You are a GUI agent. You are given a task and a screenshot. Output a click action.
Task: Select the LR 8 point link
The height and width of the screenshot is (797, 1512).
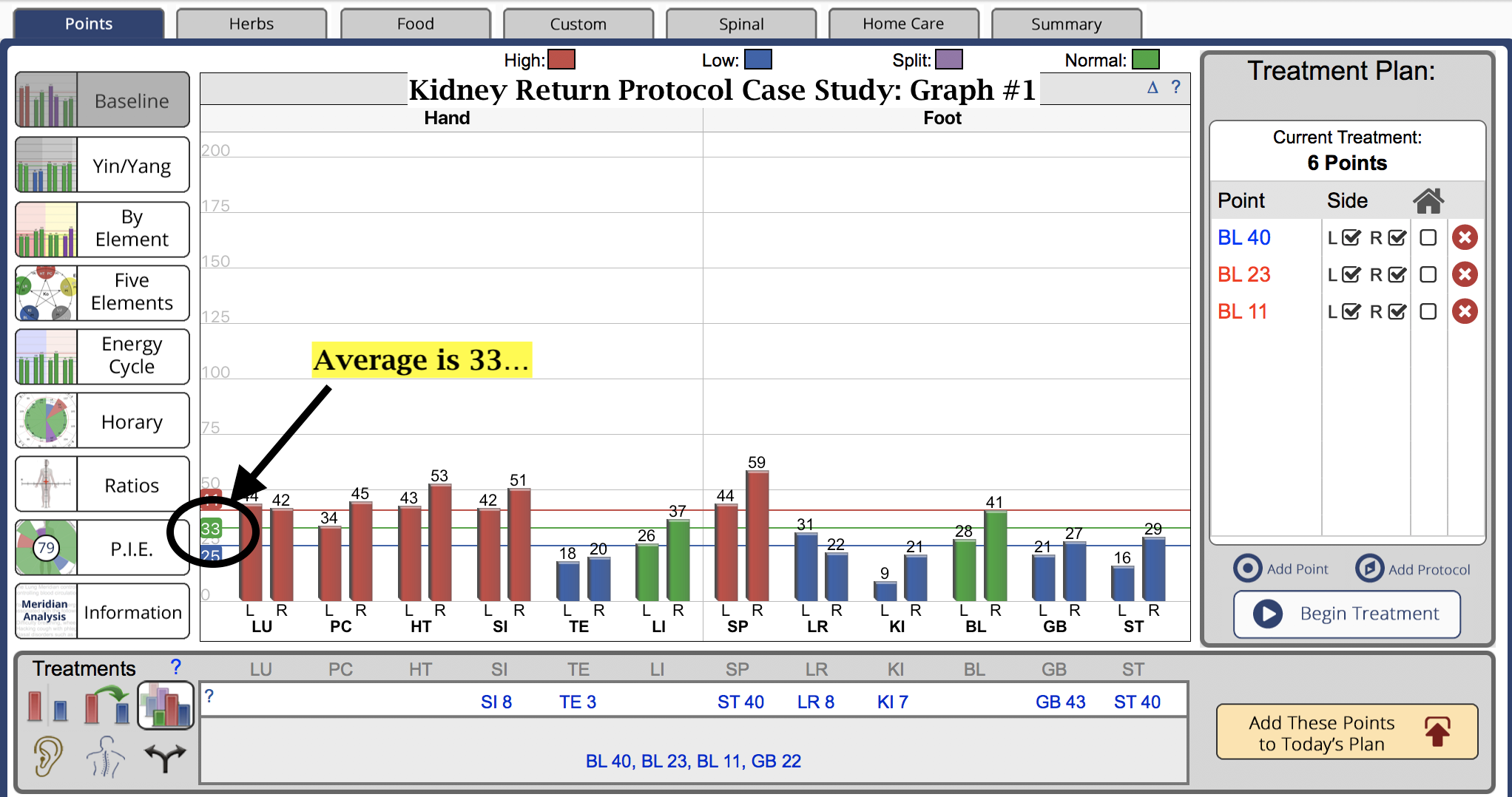816,702
